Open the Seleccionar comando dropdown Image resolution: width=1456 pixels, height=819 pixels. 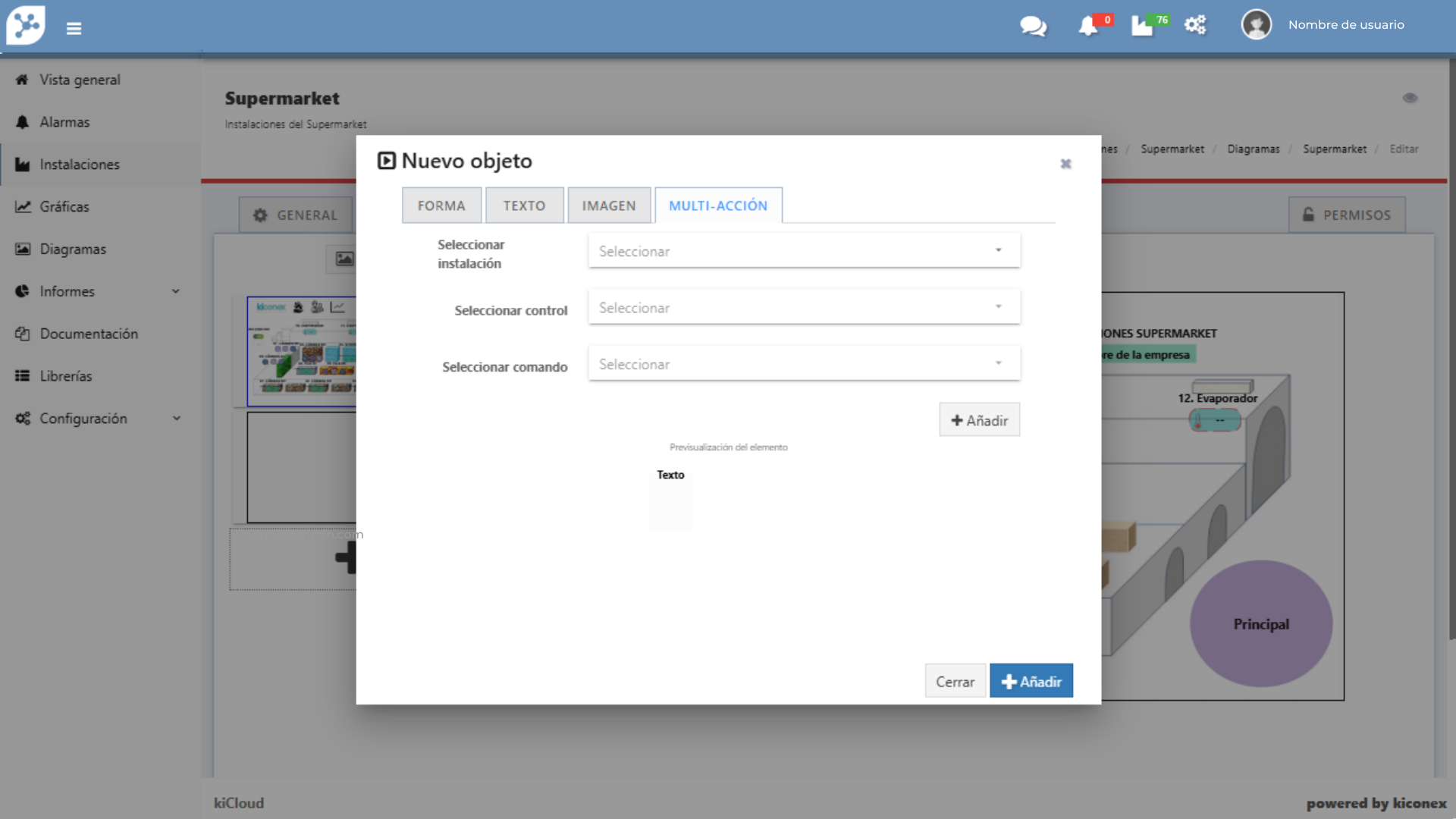pyautogui.click(x=804, y=364)
